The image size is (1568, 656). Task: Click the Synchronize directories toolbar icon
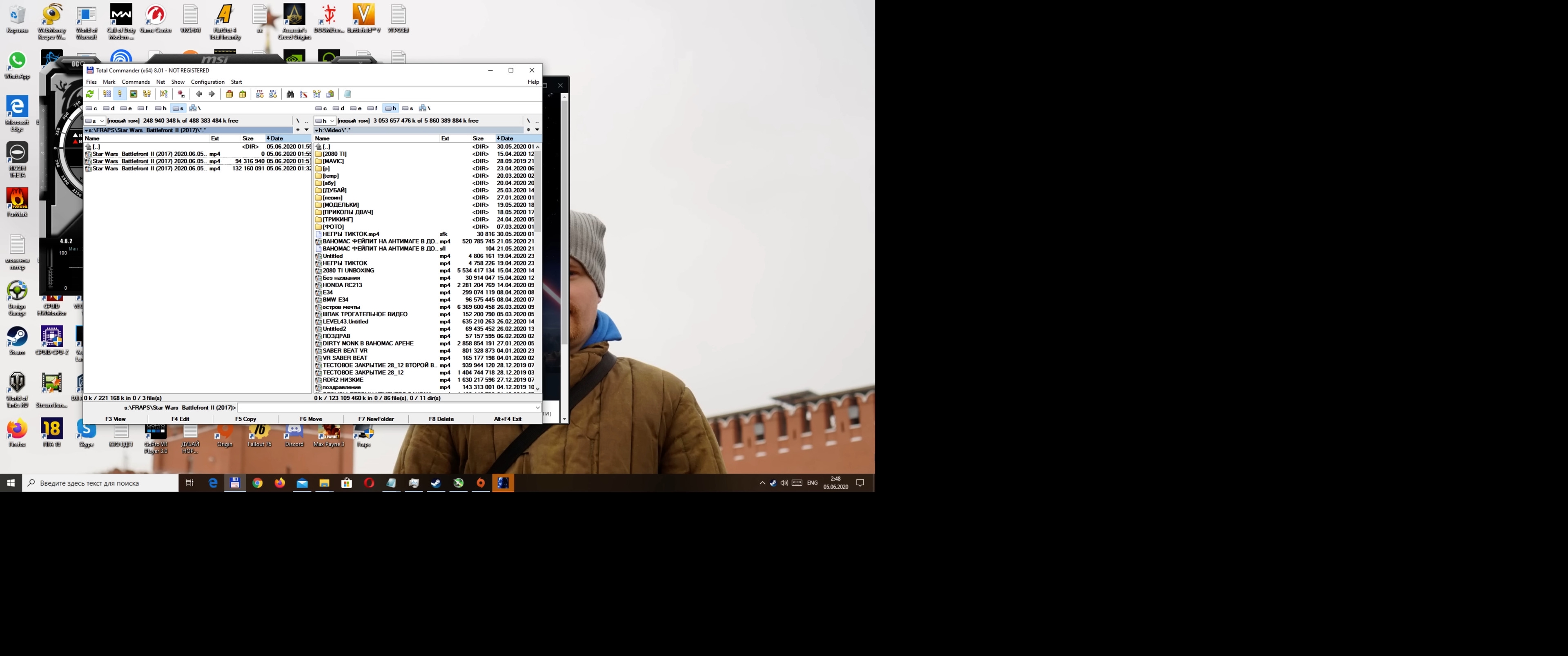click(x=316, y=94)
